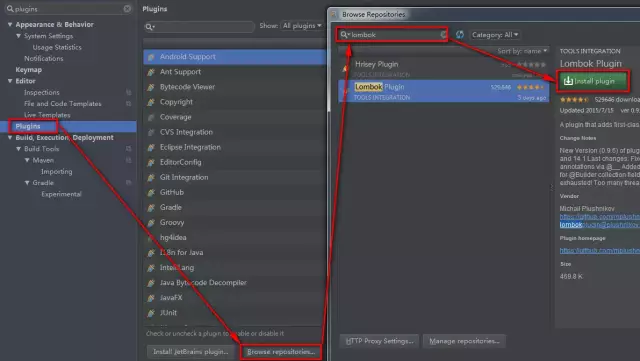Clear the lombok search text icon

[443, 35]
